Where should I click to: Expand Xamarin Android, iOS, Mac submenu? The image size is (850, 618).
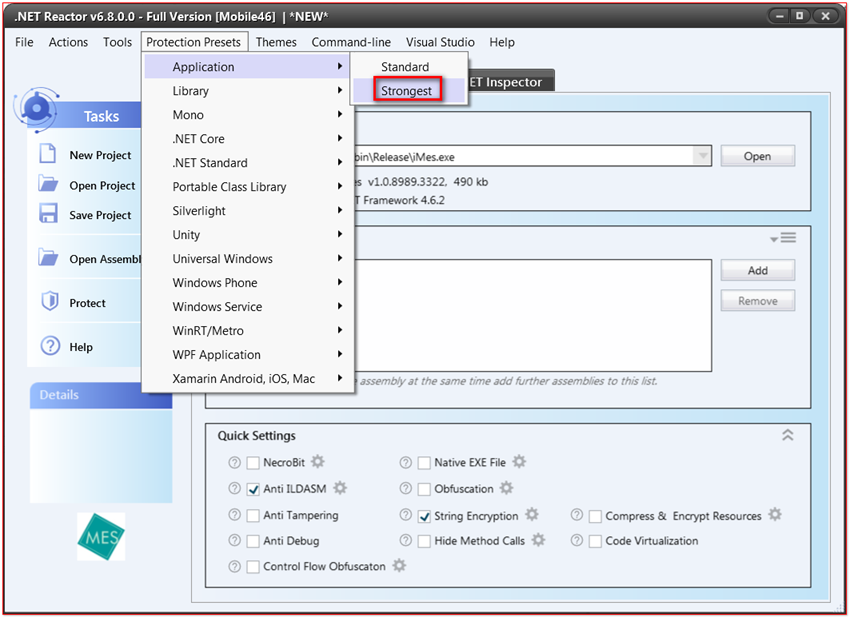click(x=249, y=378)
